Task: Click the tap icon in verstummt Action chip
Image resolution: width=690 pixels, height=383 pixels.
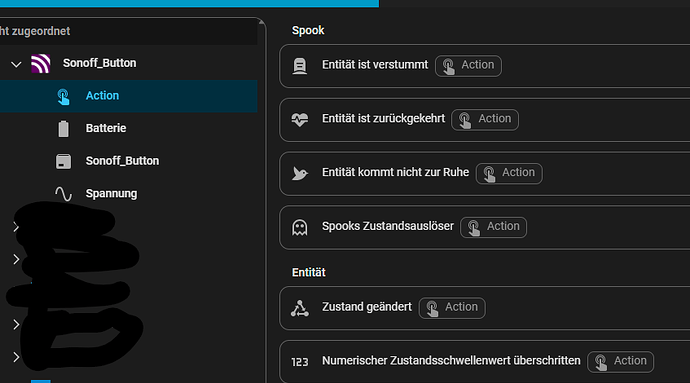Action: tap(448, 66)
